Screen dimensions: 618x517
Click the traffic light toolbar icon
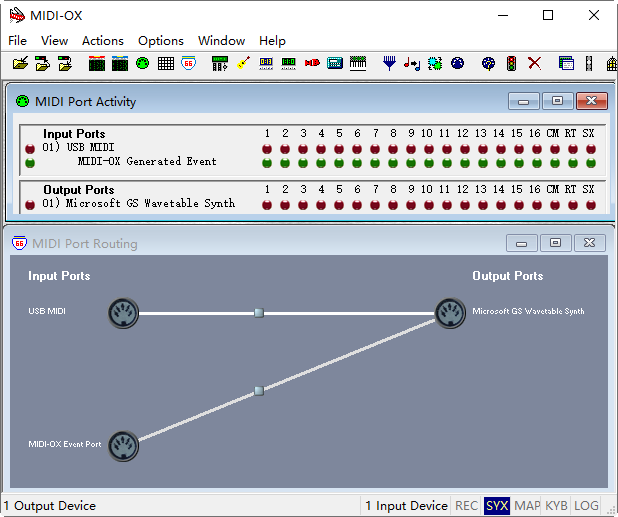[511, 63]
